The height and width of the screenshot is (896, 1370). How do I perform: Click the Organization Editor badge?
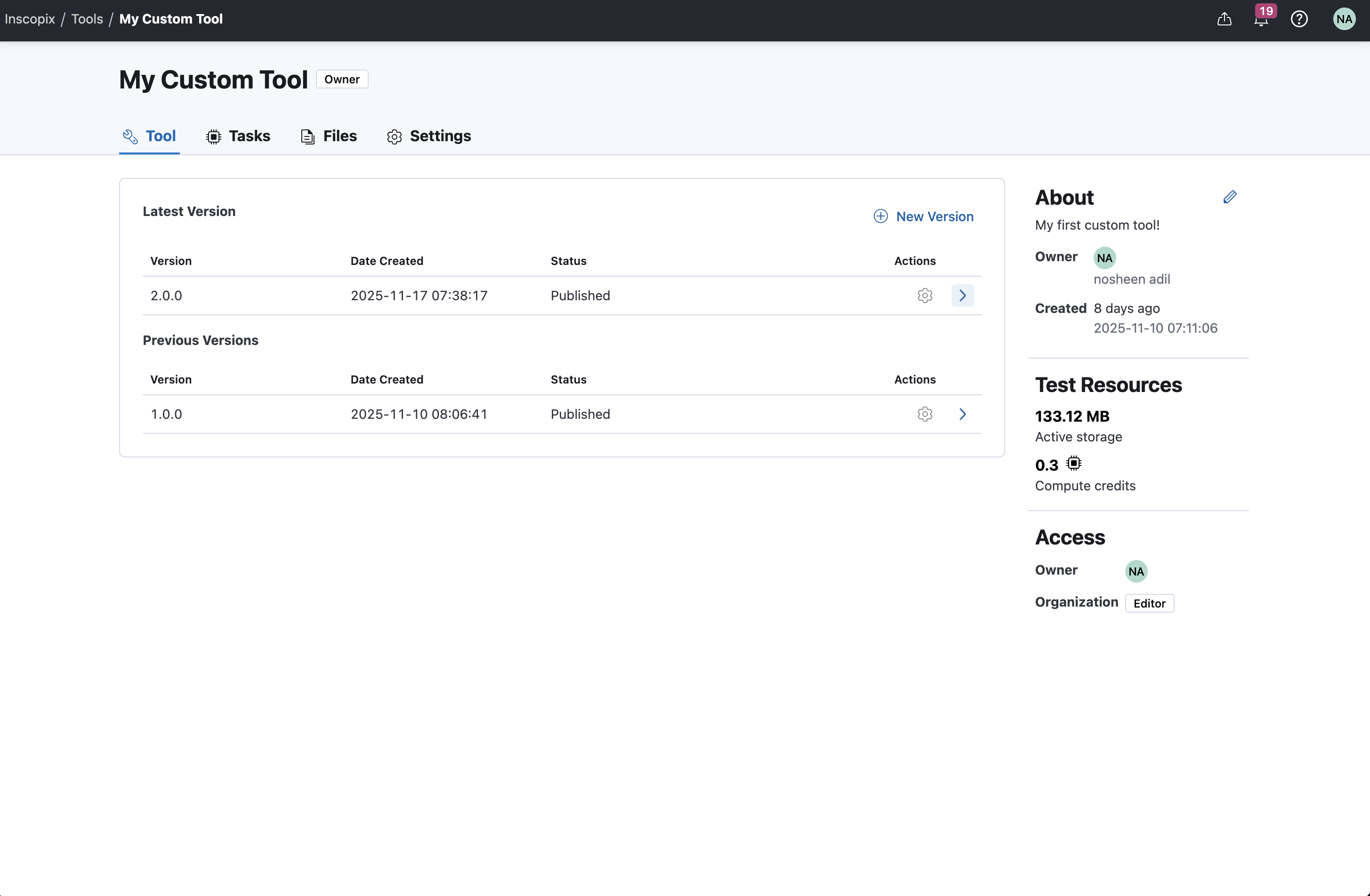coord(1149,603)
